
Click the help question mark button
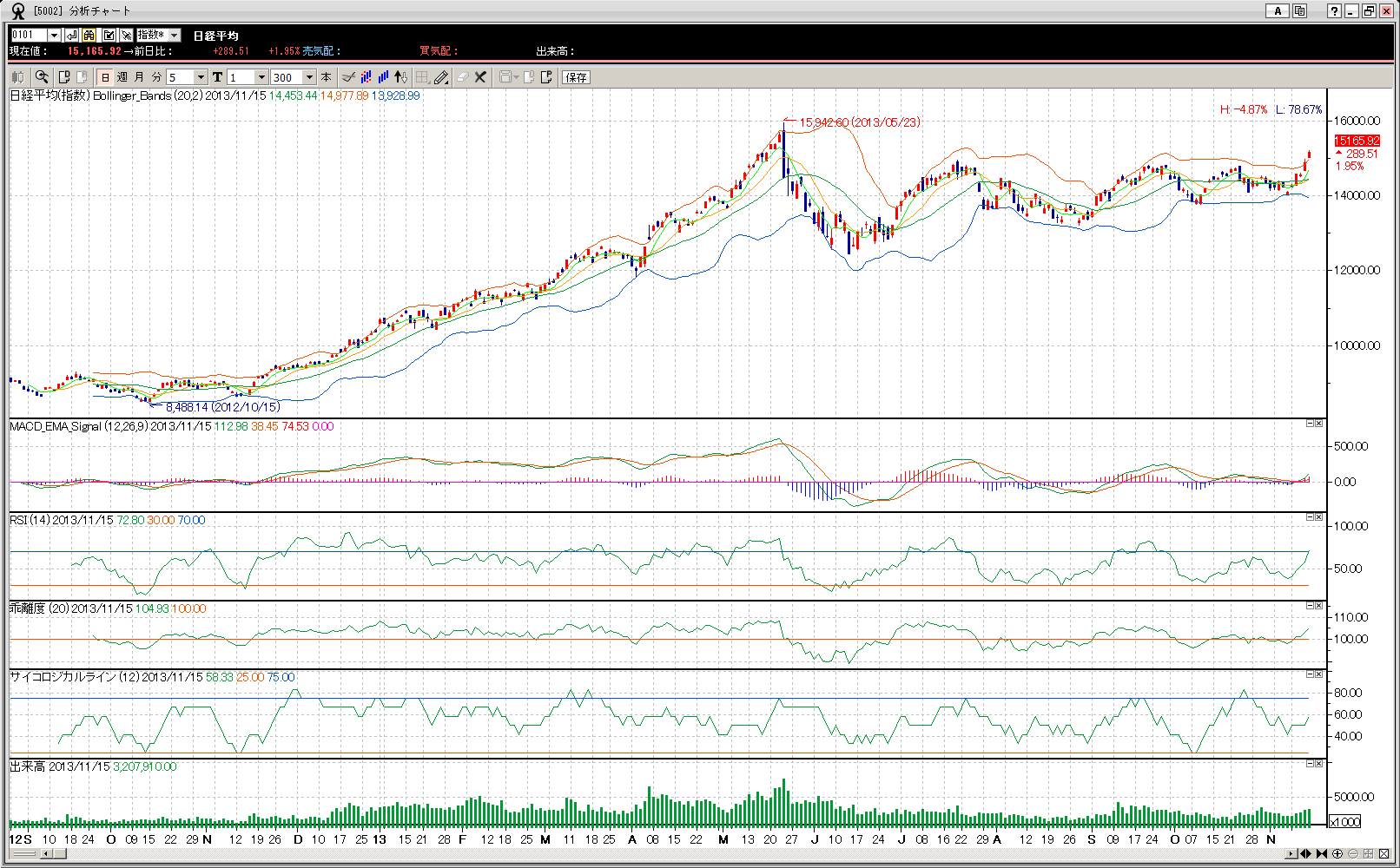coord(1334,11)
